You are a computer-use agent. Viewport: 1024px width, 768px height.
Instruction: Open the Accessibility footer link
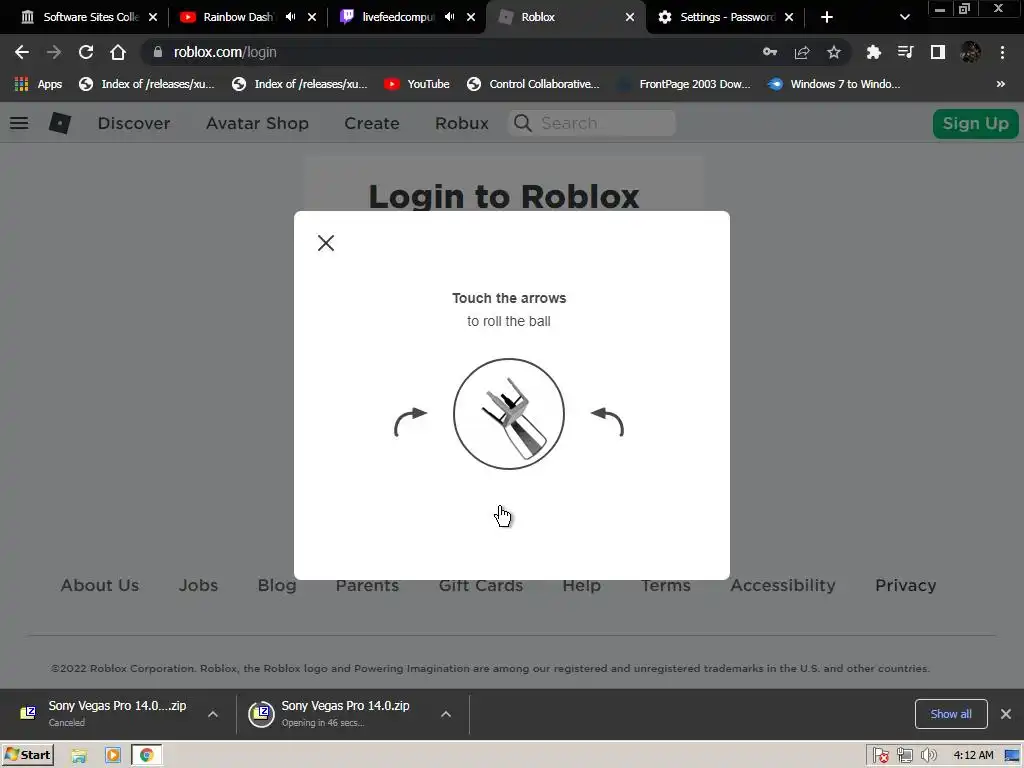coord(783,586)
